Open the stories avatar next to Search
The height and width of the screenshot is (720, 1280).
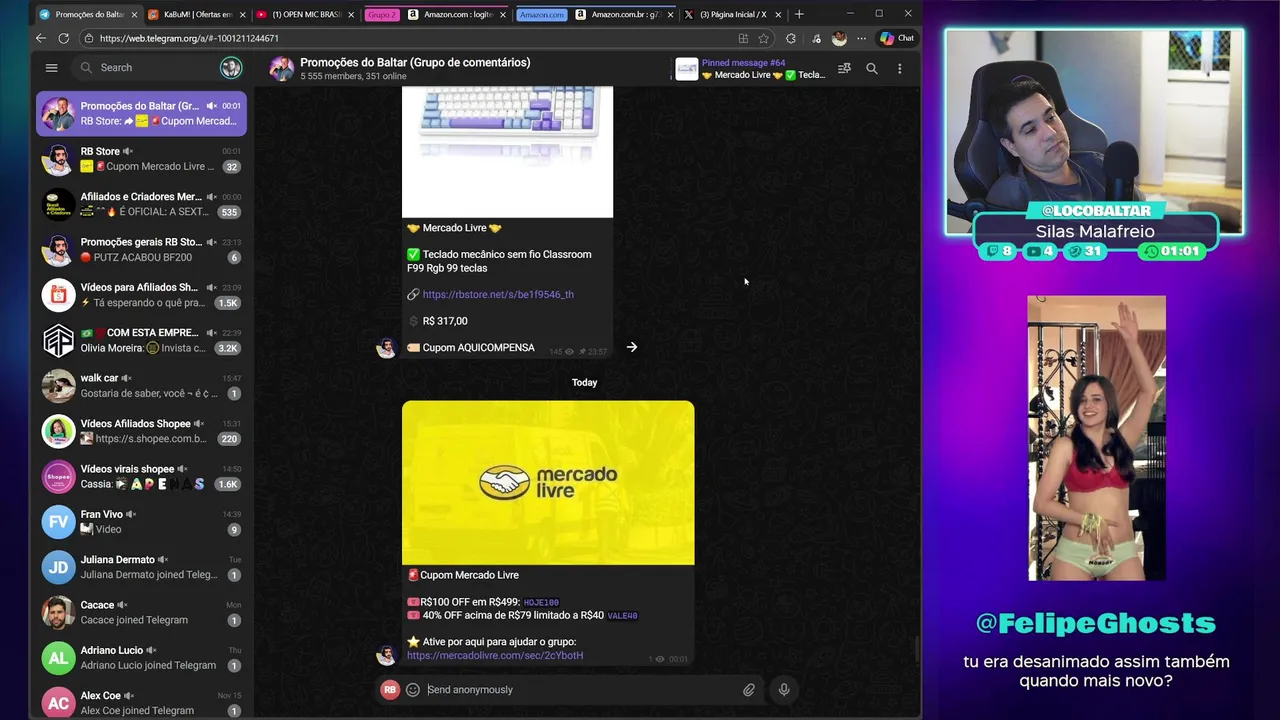click(231, 68)
